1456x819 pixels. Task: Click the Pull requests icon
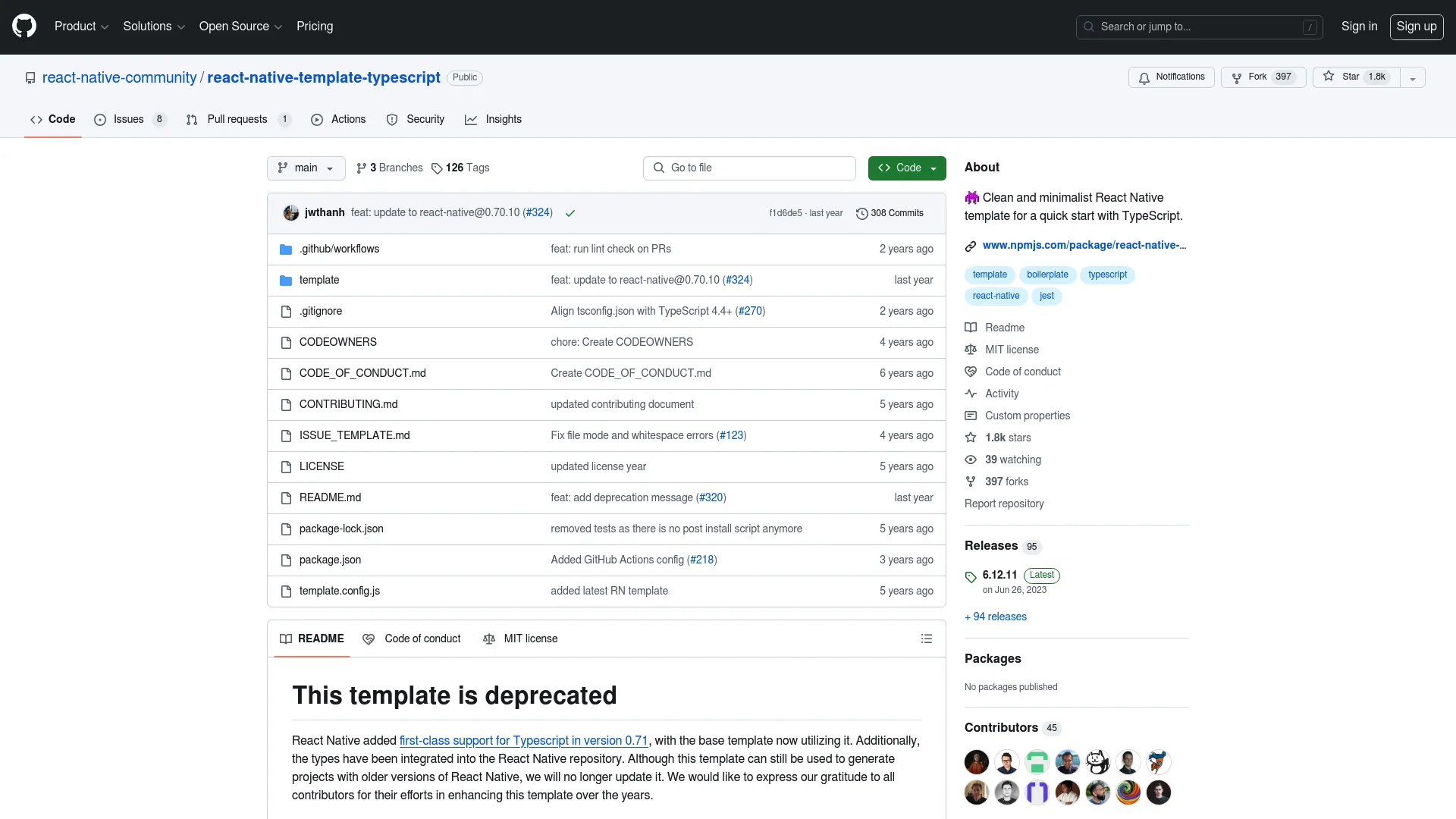click(192, 119)
